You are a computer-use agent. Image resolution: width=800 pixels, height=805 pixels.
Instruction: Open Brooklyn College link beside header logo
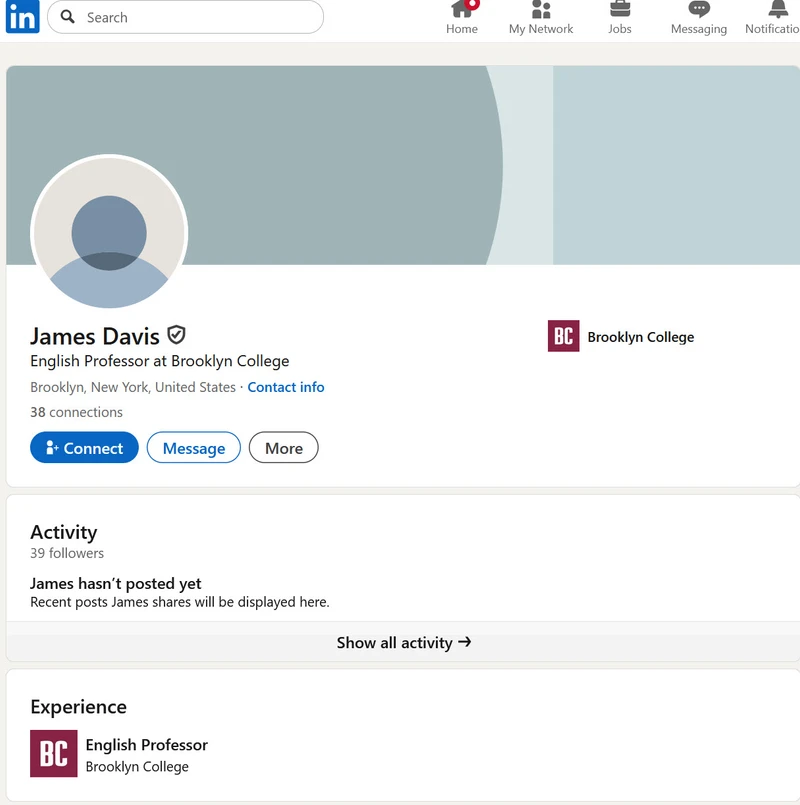click(640, 337)
